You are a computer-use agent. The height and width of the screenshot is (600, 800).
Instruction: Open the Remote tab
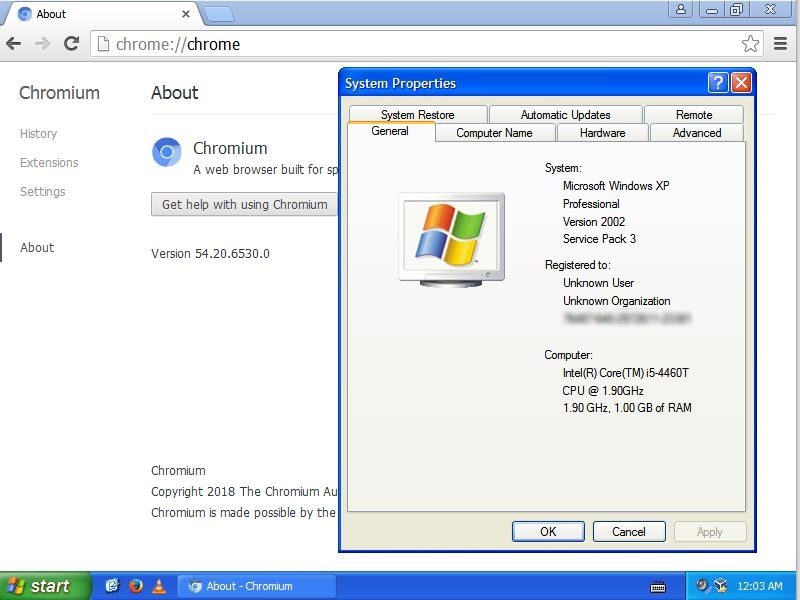tap(694, 113)
